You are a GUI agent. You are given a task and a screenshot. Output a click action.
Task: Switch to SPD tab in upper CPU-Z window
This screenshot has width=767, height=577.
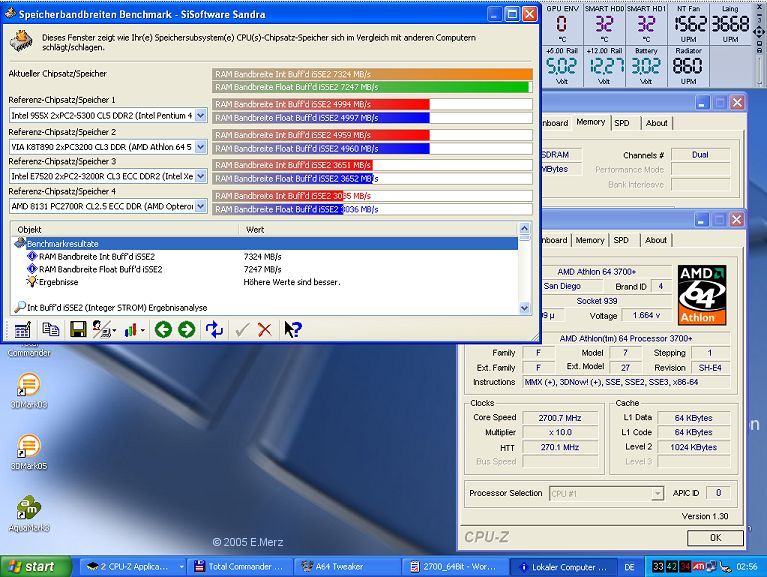point(622,123)
